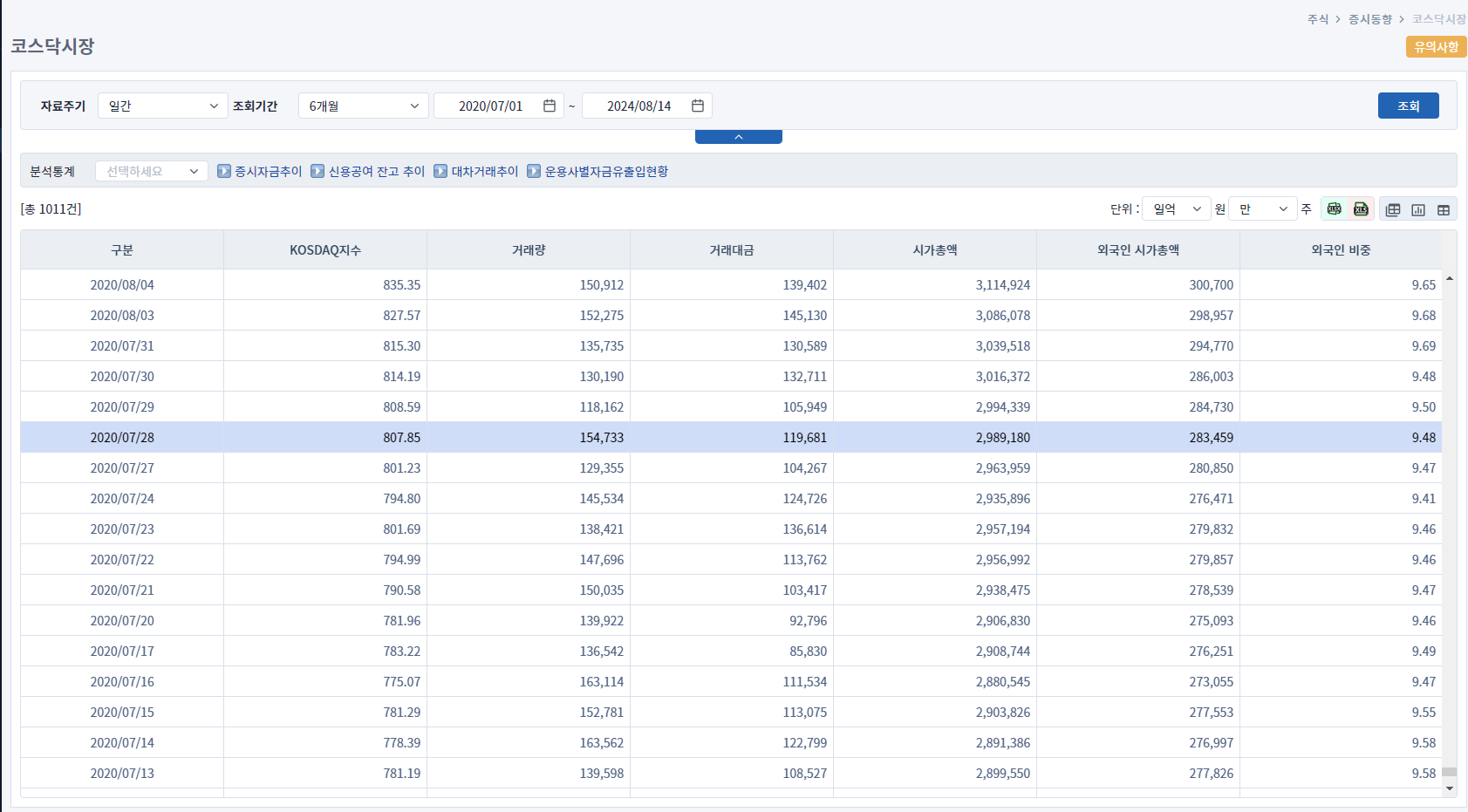This screenshot has width=1468, height=812.
Task: Click table scrollbar down arrow
Action: [x=1450, y=788]
